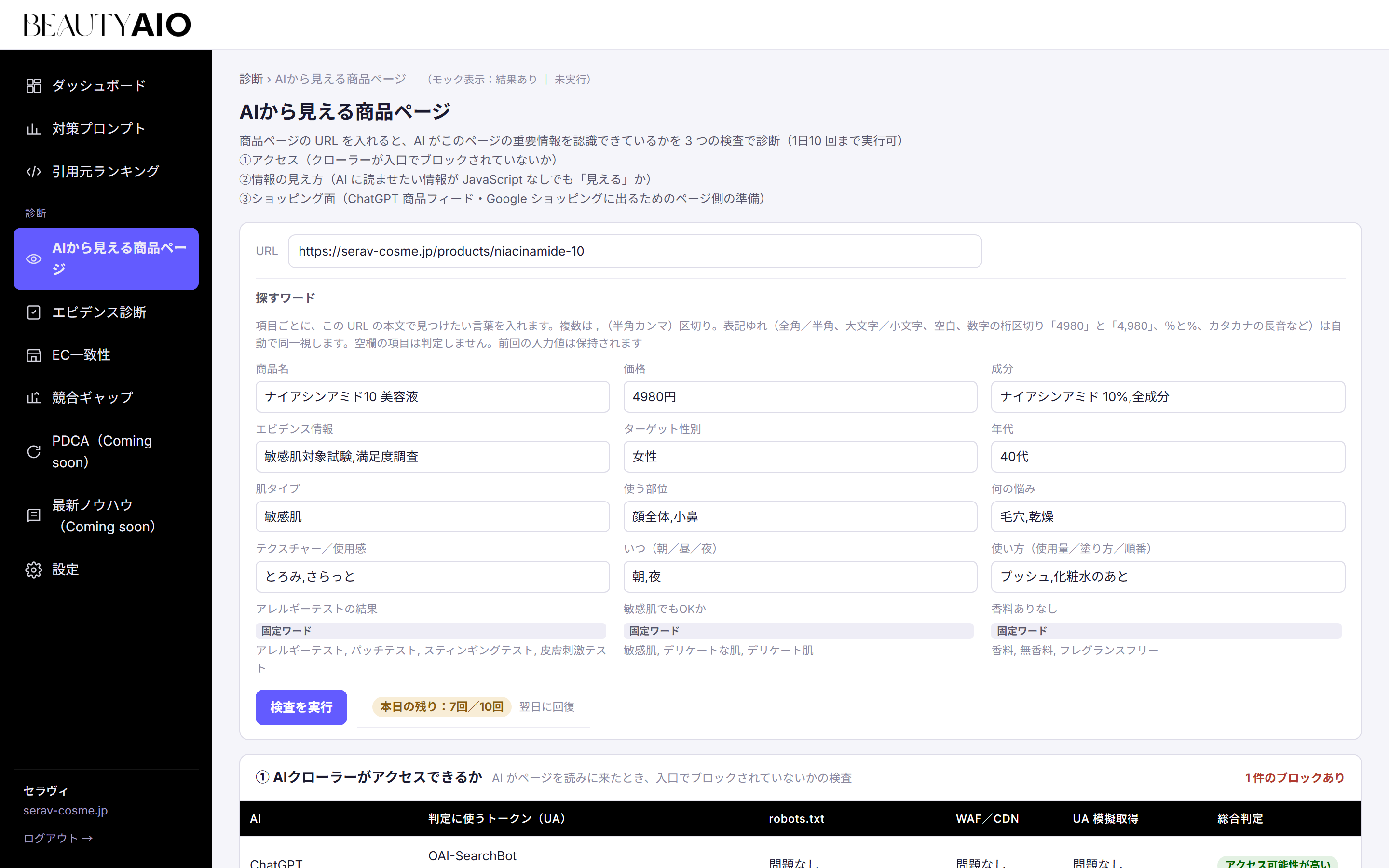Click the 使い方 field showing プッシュ,化粧水のあと
The width and height of the screenshot is (1389, 868).
pyautogui.click(x=1168, y=576)
